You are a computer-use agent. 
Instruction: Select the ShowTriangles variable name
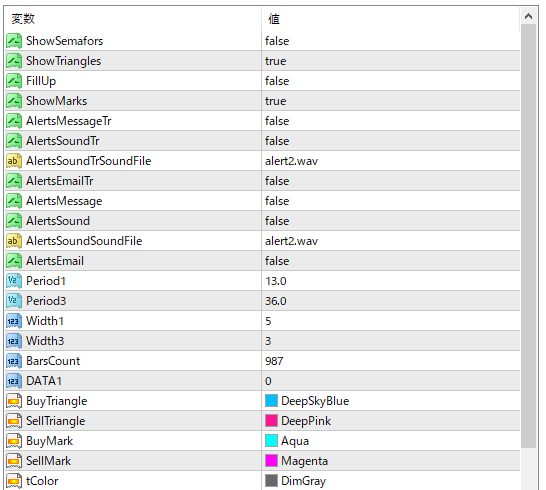point(64,61)
